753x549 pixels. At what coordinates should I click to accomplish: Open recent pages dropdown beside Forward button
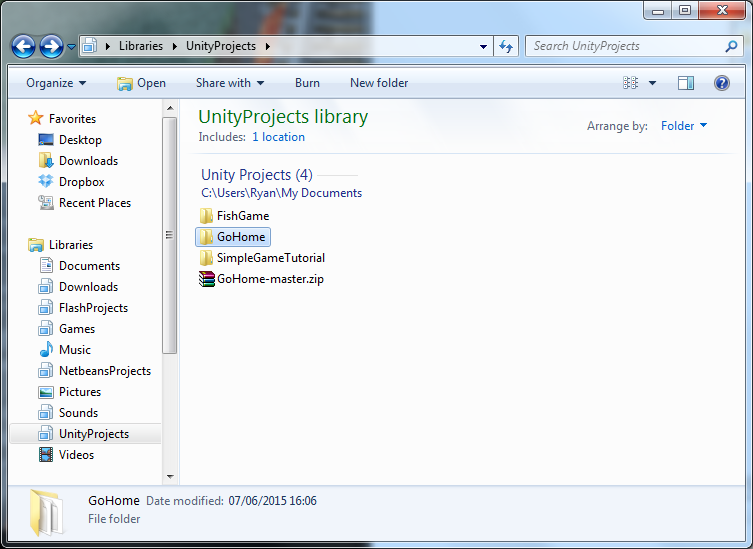[71, 47]
